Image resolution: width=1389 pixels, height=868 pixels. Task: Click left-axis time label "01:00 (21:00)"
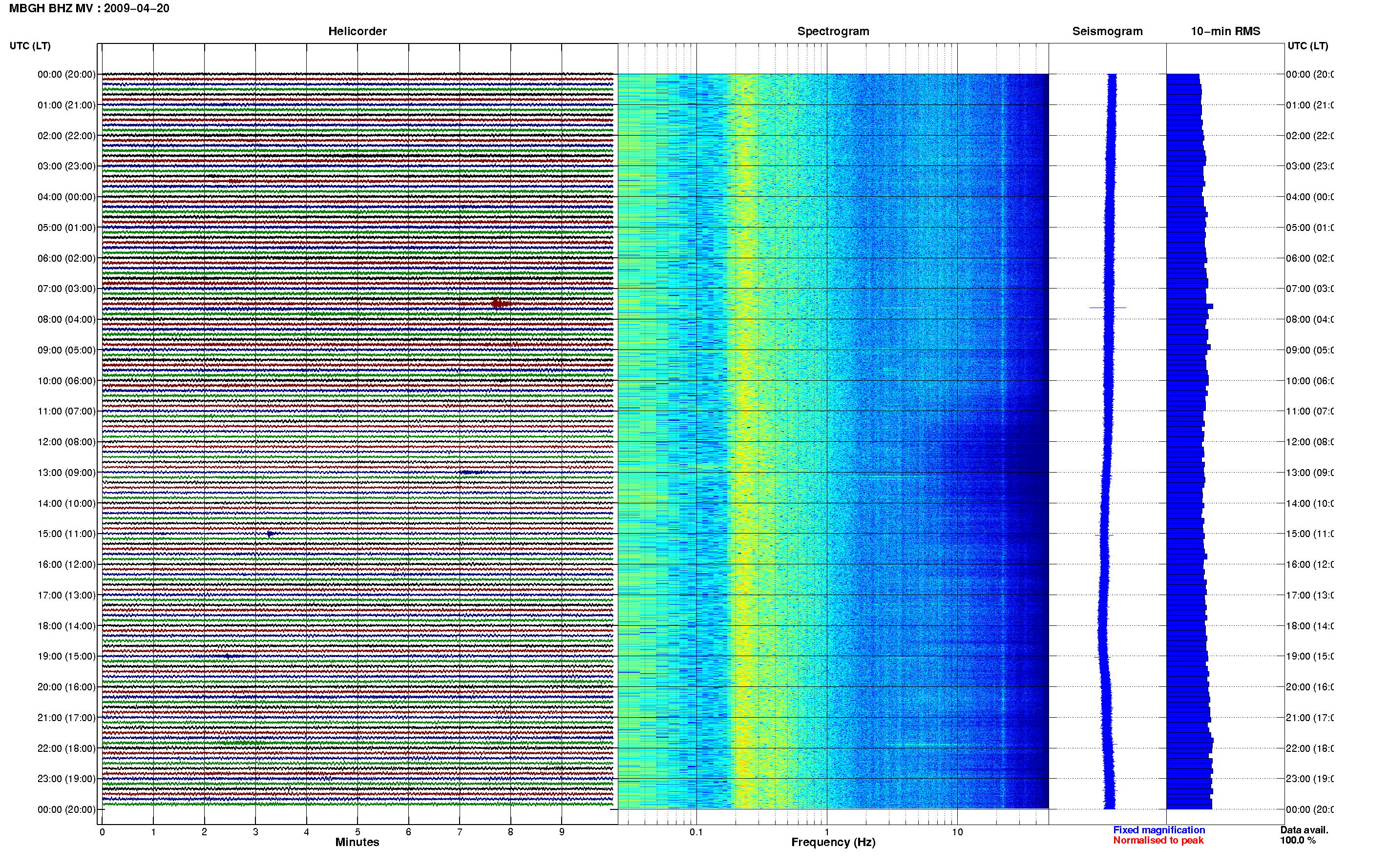(66, 105)
